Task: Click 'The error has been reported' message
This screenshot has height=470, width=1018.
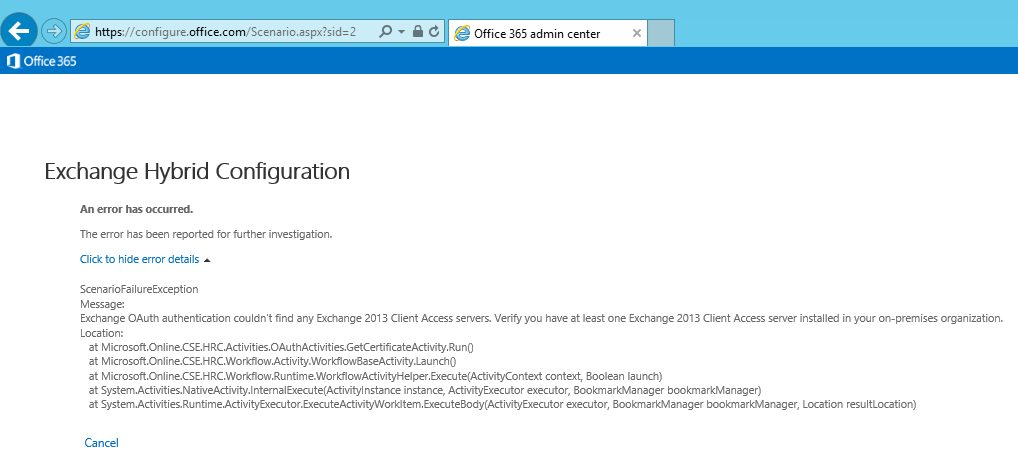Action: click(206, 234)
